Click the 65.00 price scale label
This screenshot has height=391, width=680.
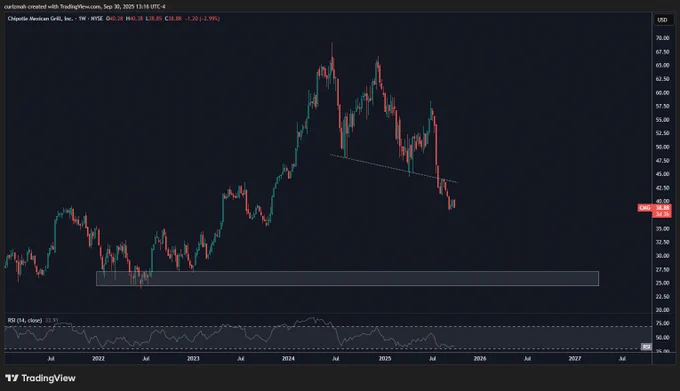click(662, 65)
